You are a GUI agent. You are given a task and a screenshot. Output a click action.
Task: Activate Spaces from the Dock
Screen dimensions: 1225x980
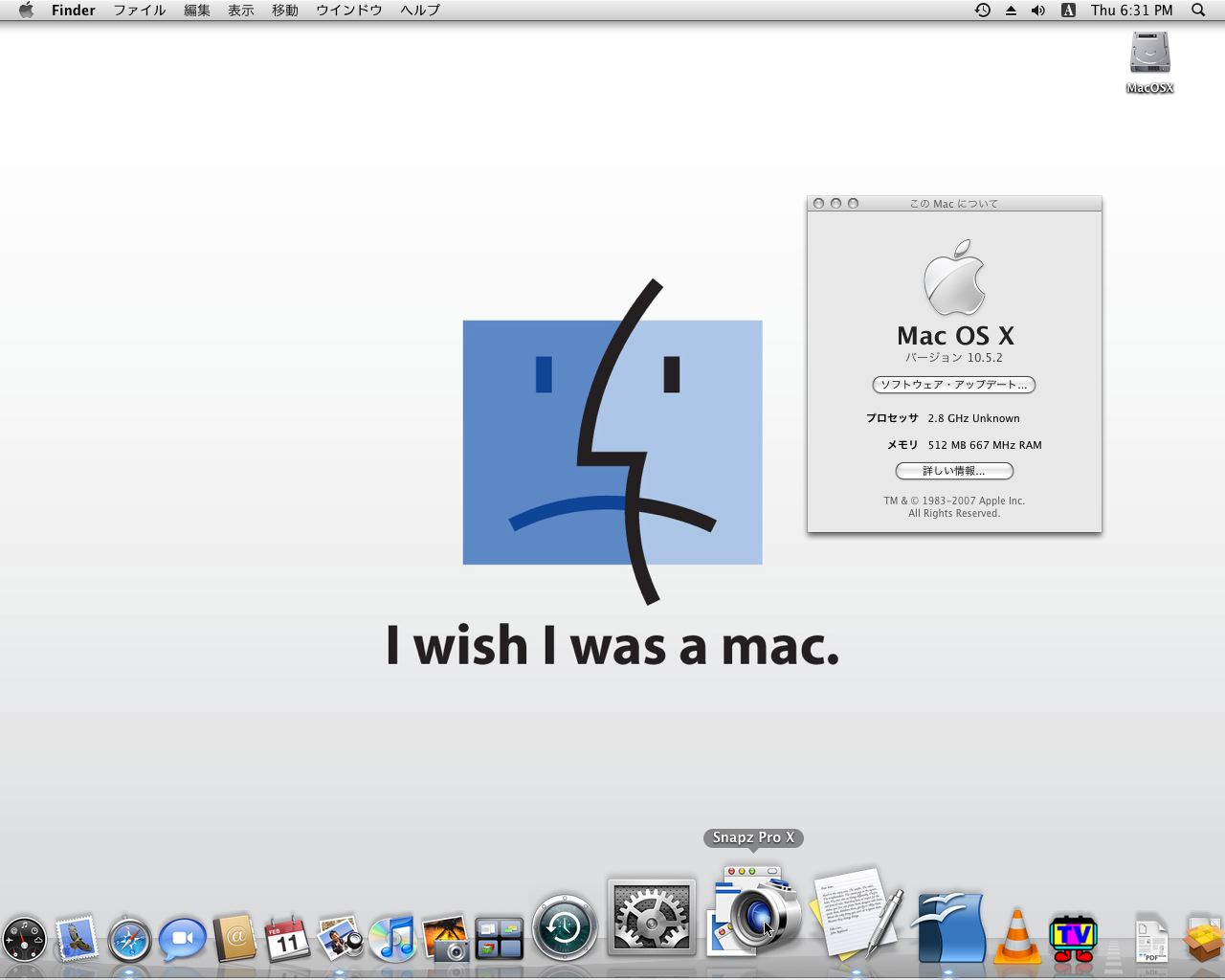pos(499,939)
